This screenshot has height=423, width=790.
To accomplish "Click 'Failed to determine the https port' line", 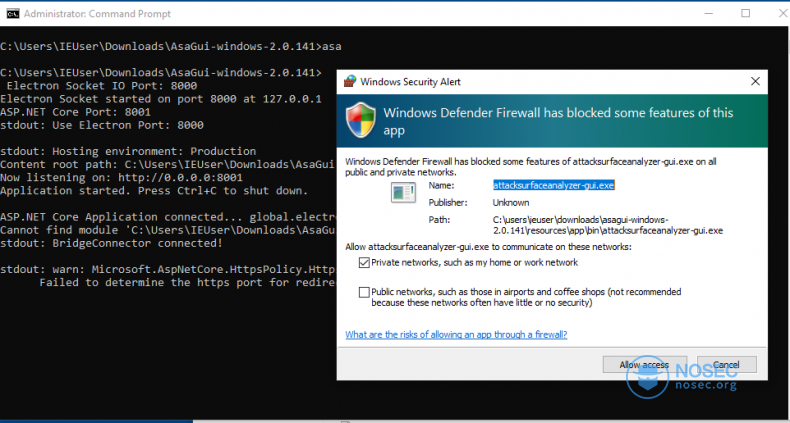I will coord(187,282).
